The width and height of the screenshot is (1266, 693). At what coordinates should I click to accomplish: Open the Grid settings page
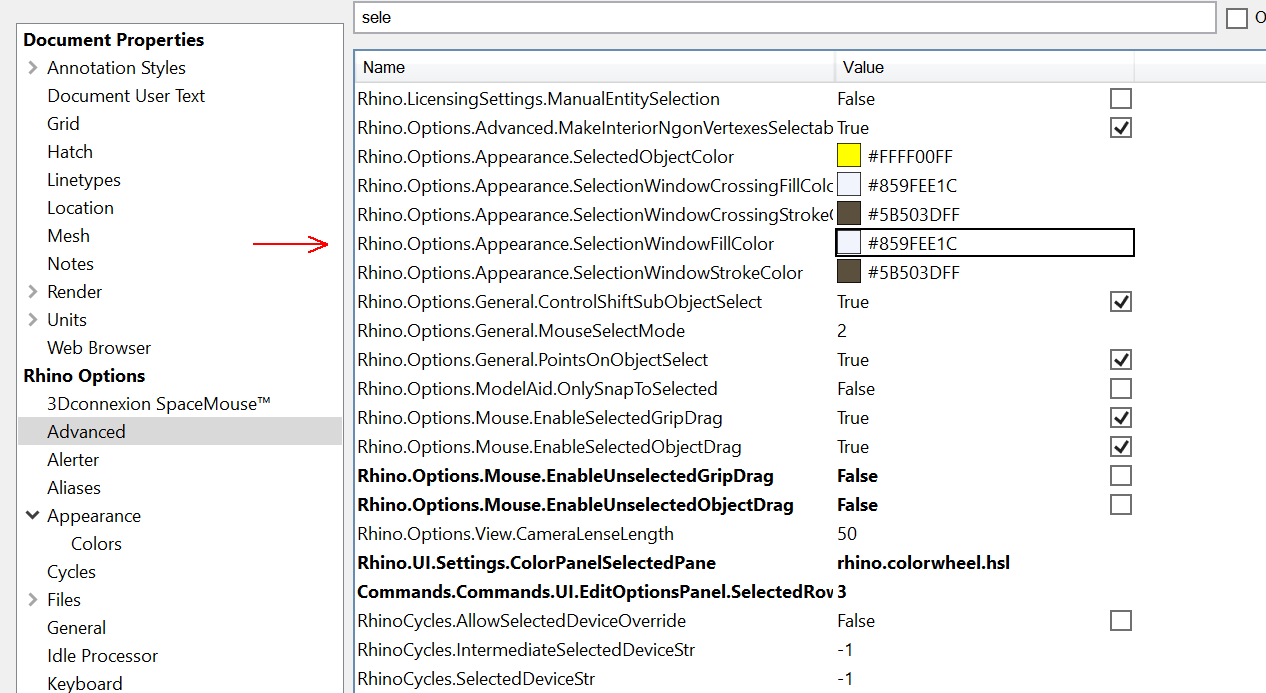[x=63, y=124]
